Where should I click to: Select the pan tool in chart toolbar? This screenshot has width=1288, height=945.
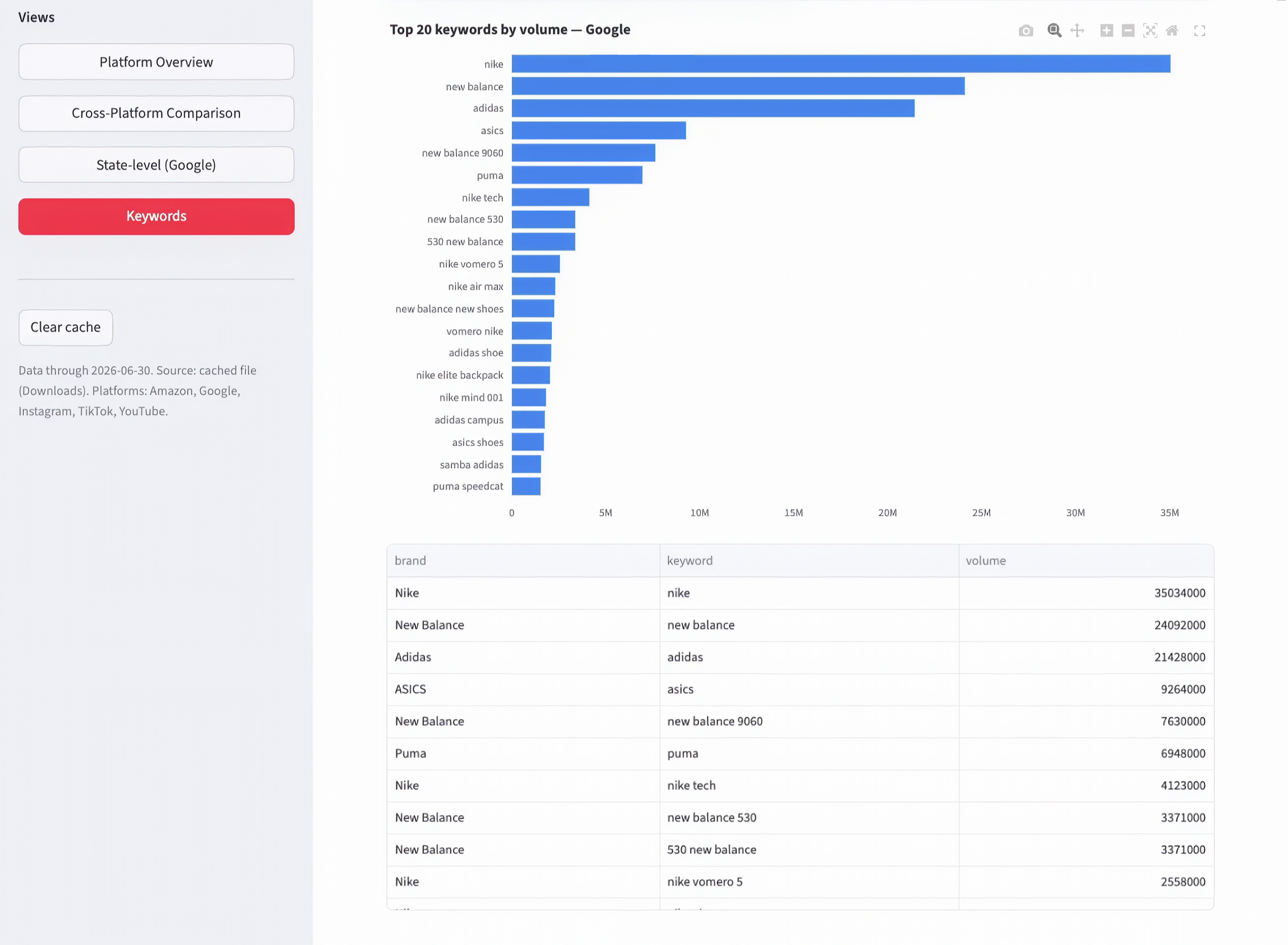click(x=1077, y=31)
